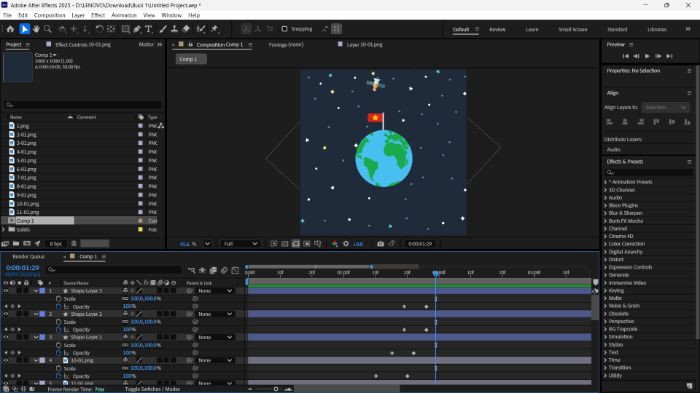Image resolution: width=700 pixels, height=393 pixels.
Task: Take a snapshot with camera icon
Action: (380, 244)
